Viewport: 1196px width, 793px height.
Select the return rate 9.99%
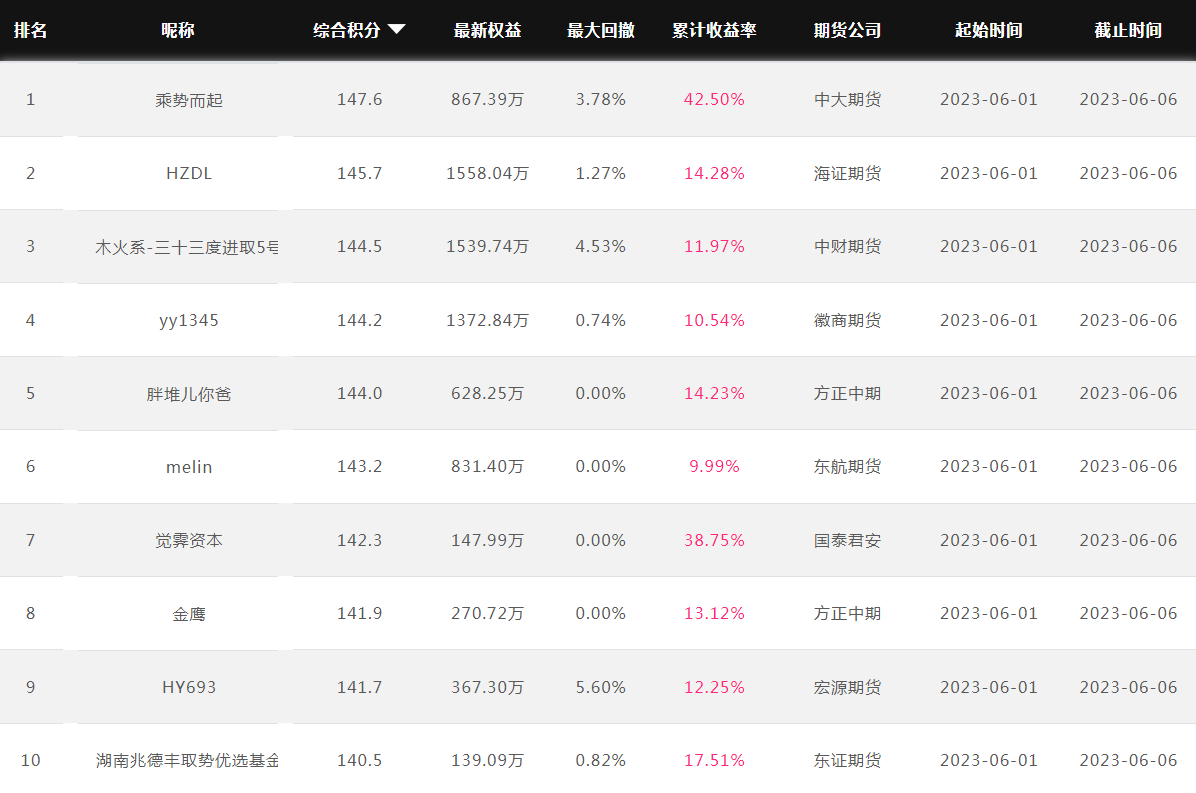point(714,467)
